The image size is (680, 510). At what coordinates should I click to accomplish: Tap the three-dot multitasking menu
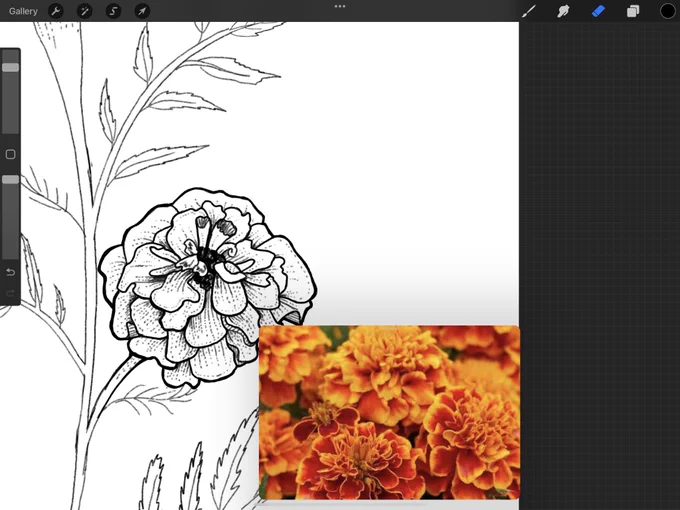pyautogui.click(x=340, y=7)
